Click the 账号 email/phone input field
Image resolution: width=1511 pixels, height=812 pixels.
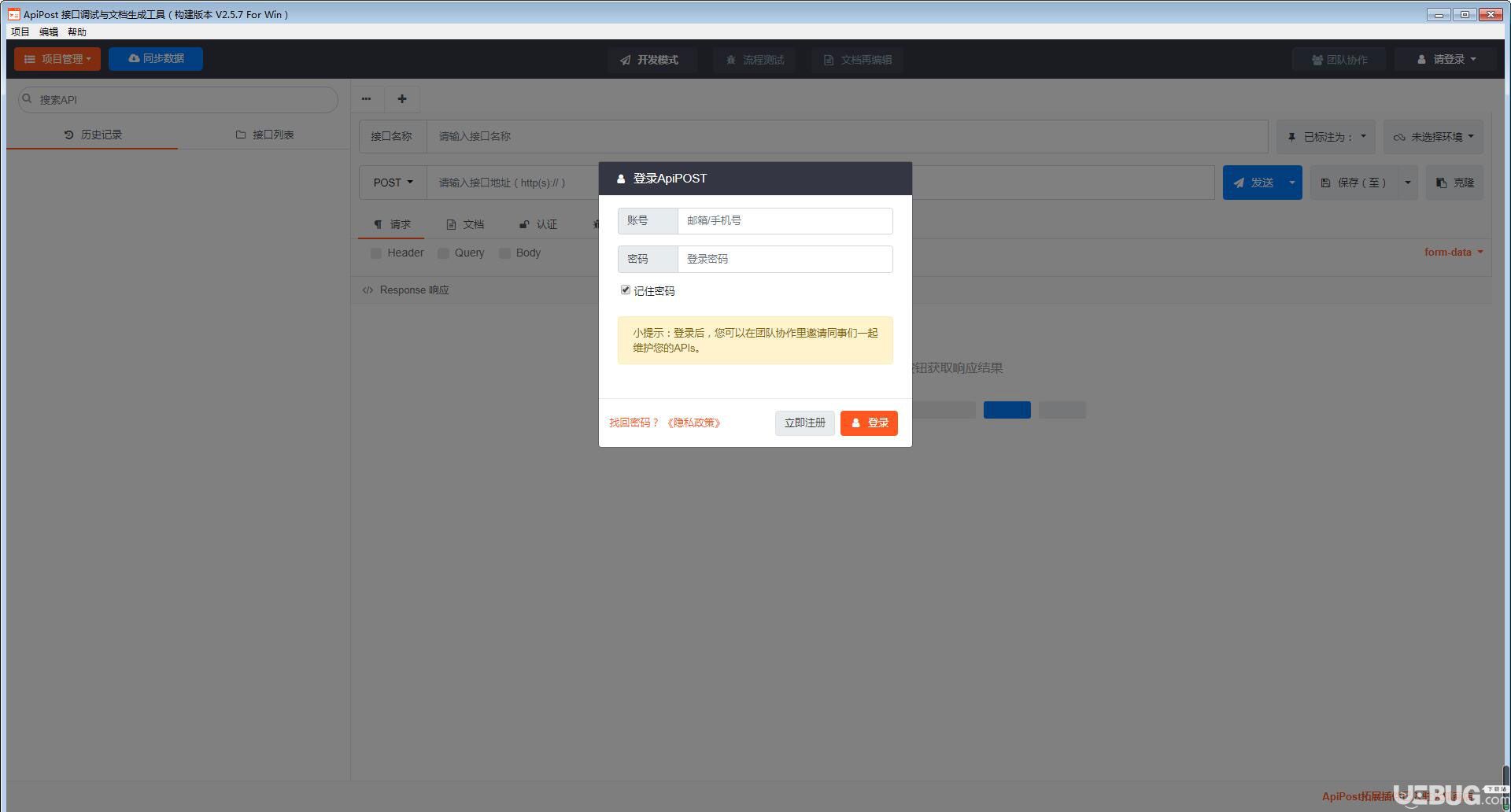(785, 221)
